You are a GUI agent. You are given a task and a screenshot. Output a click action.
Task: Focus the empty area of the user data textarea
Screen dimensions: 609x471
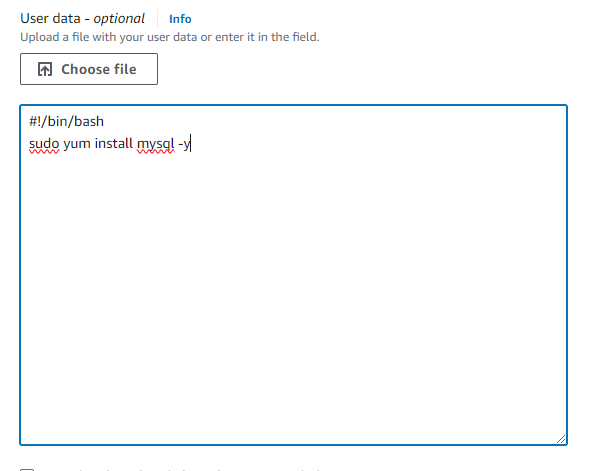point(293,300)
